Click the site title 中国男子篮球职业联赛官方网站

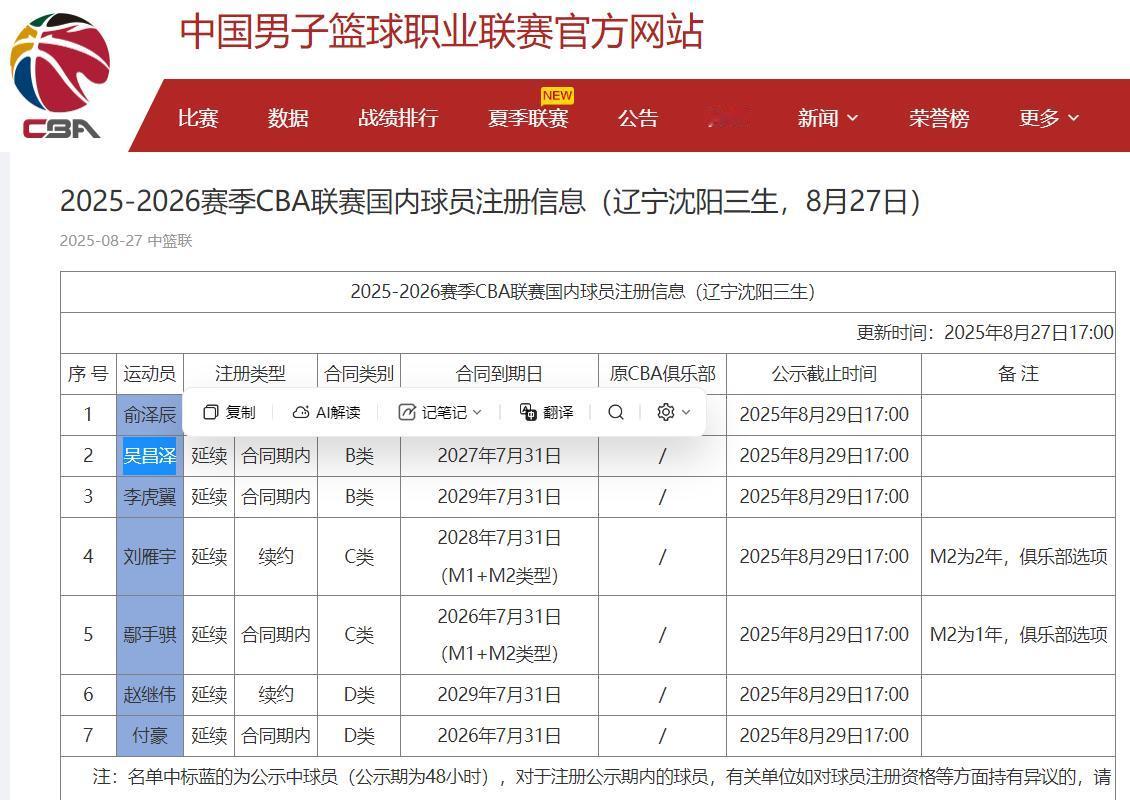tap(441, 32)
